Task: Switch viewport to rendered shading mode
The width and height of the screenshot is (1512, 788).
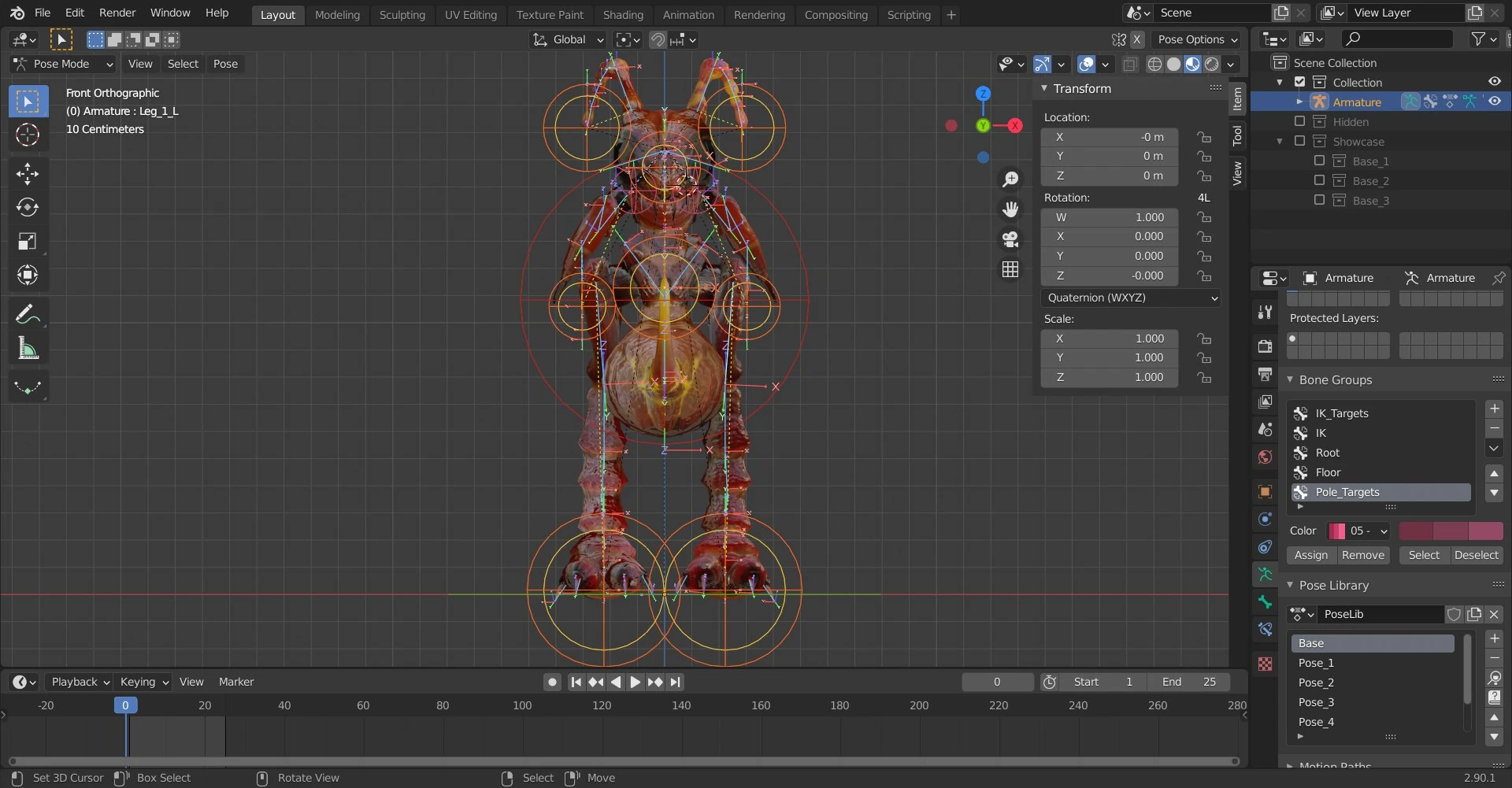Action: (x=1211, y=65)
